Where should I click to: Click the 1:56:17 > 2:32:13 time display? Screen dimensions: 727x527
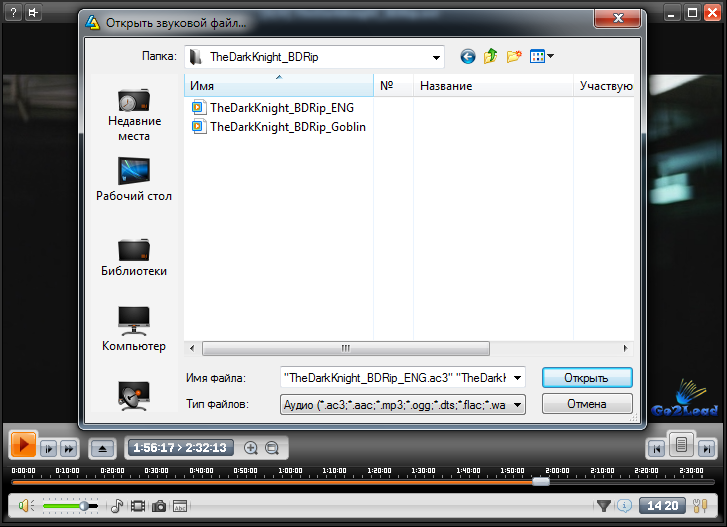tap(180, 448)
